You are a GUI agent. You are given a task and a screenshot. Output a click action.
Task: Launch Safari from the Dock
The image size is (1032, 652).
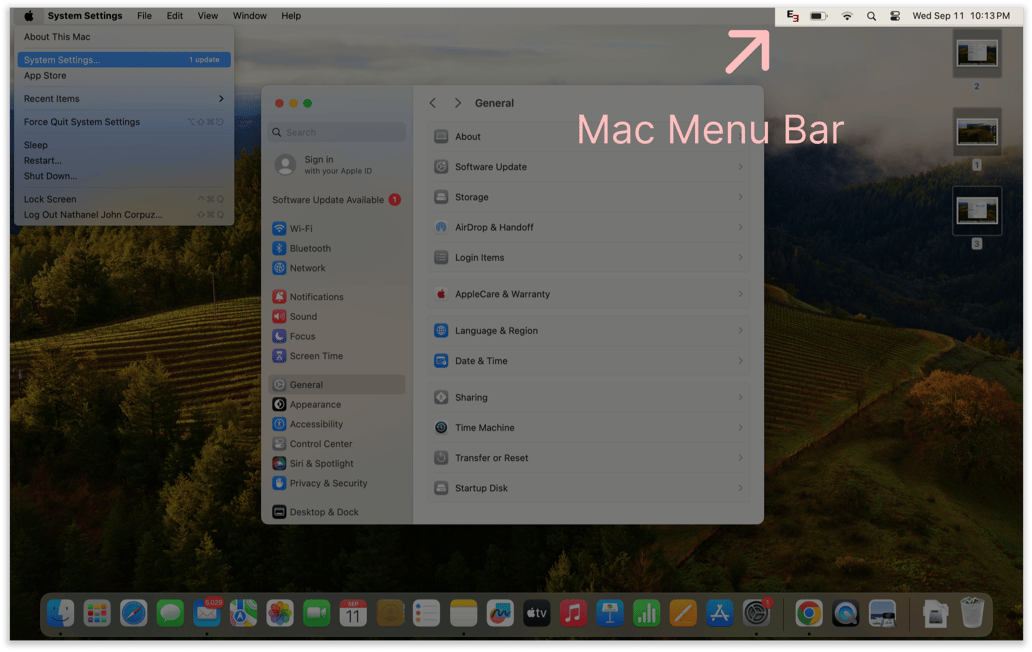tap(133, 613)
